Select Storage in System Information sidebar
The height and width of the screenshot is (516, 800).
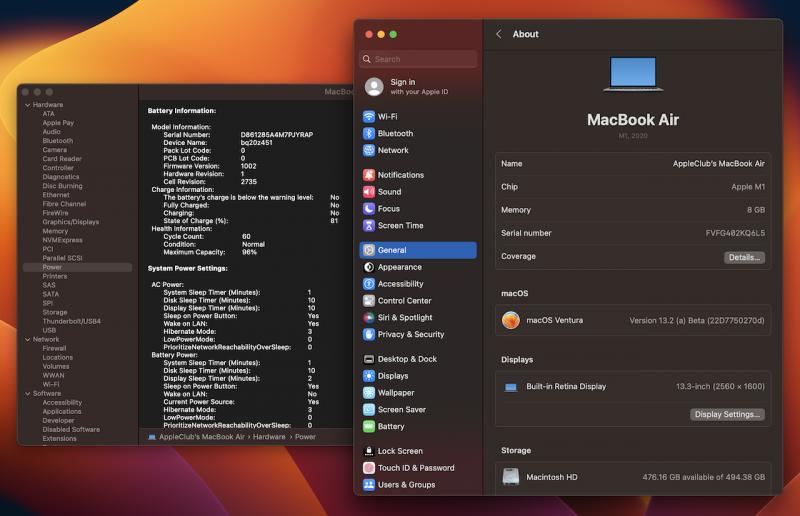[55, 312]
